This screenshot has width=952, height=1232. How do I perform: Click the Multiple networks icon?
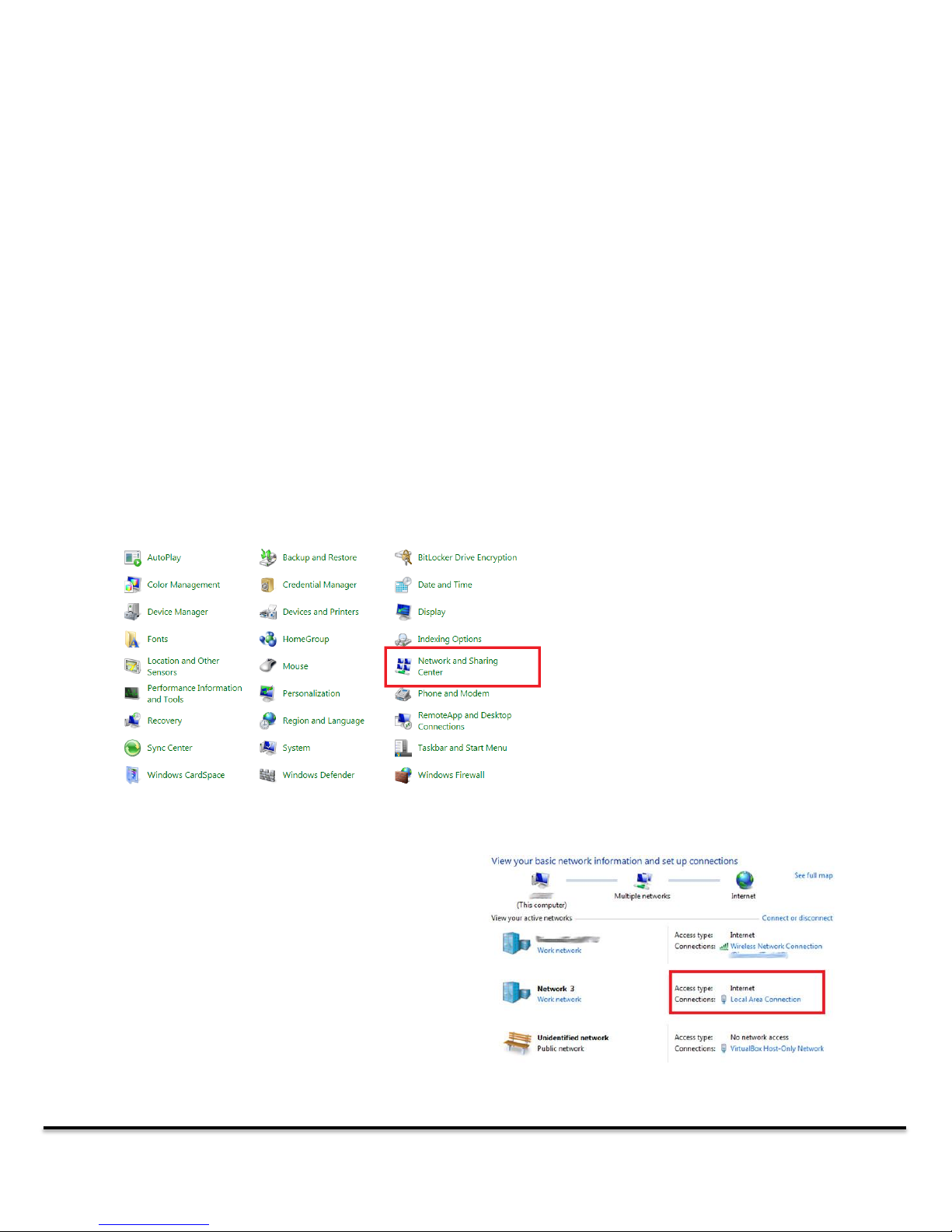tap(643, 880)
